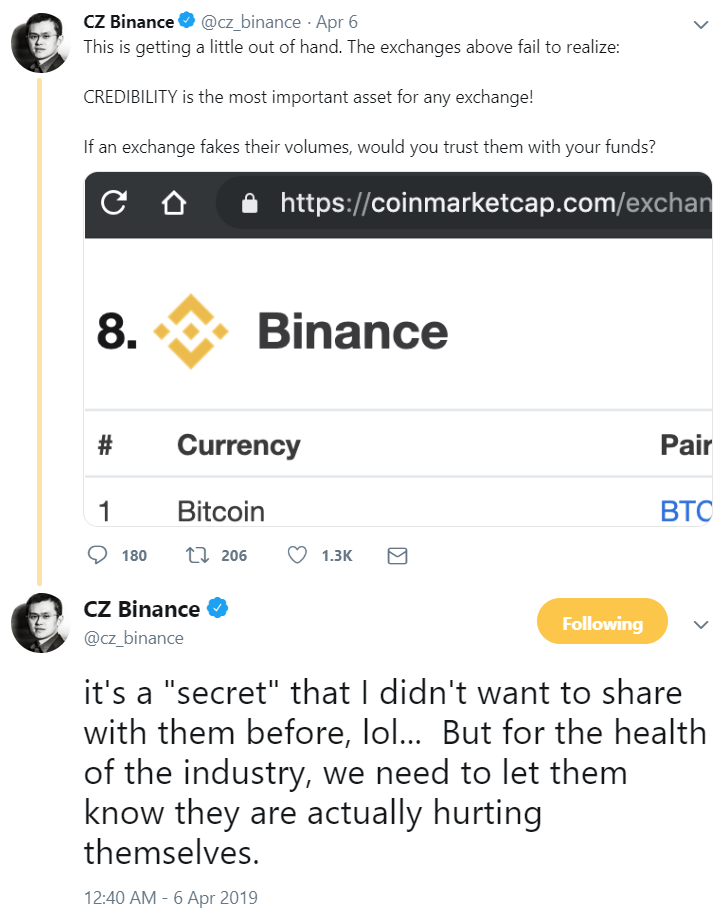Click the browser reload icon in the embedded image
This screenshot has height=916, width=728.
point(114,203)
